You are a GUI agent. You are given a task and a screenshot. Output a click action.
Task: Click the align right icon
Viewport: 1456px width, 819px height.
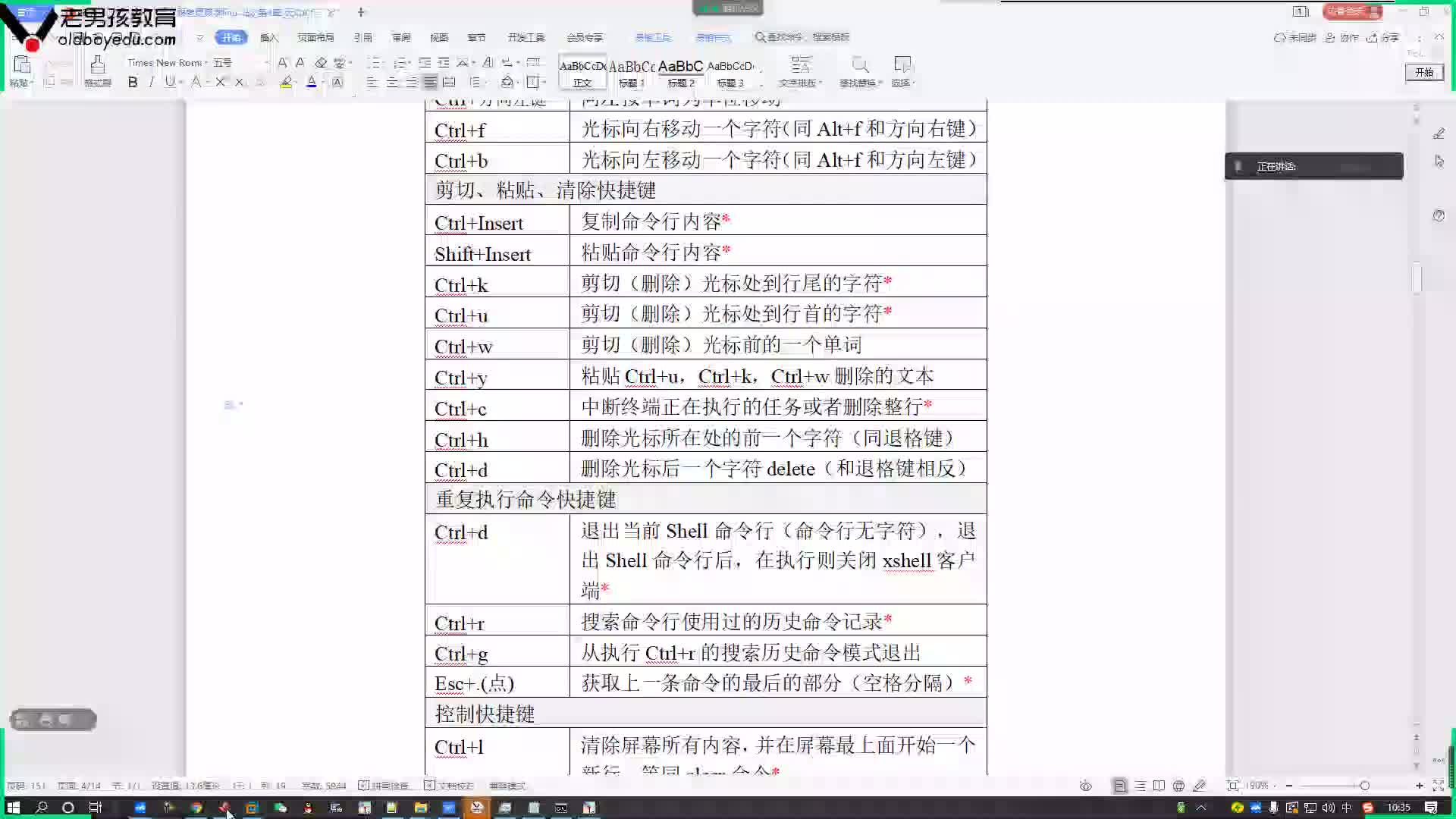tap(411, 82)
